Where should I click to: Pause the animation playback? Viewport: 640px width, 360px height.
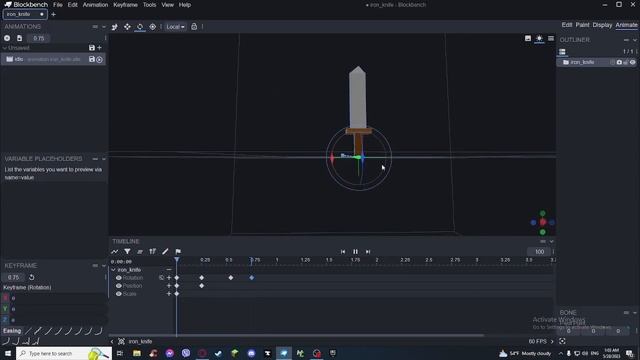pos(356,252)
